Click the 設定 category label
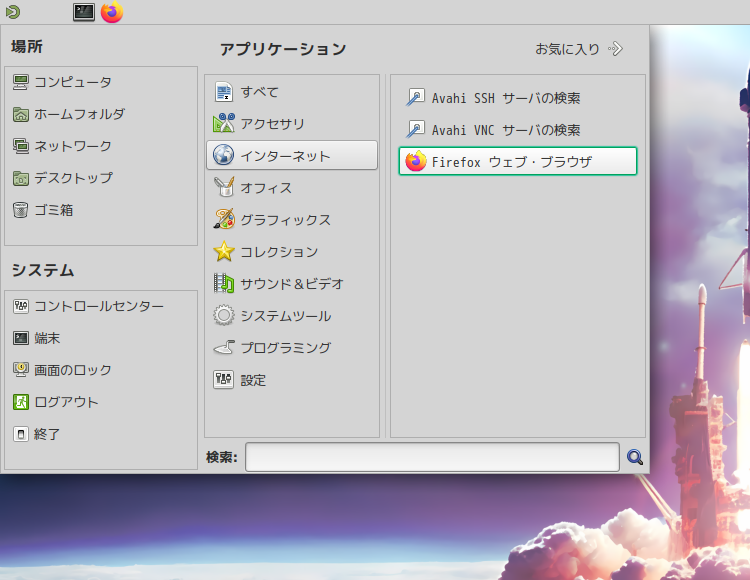The width and height of the screenshot is (750, 580). coord(253,381)
